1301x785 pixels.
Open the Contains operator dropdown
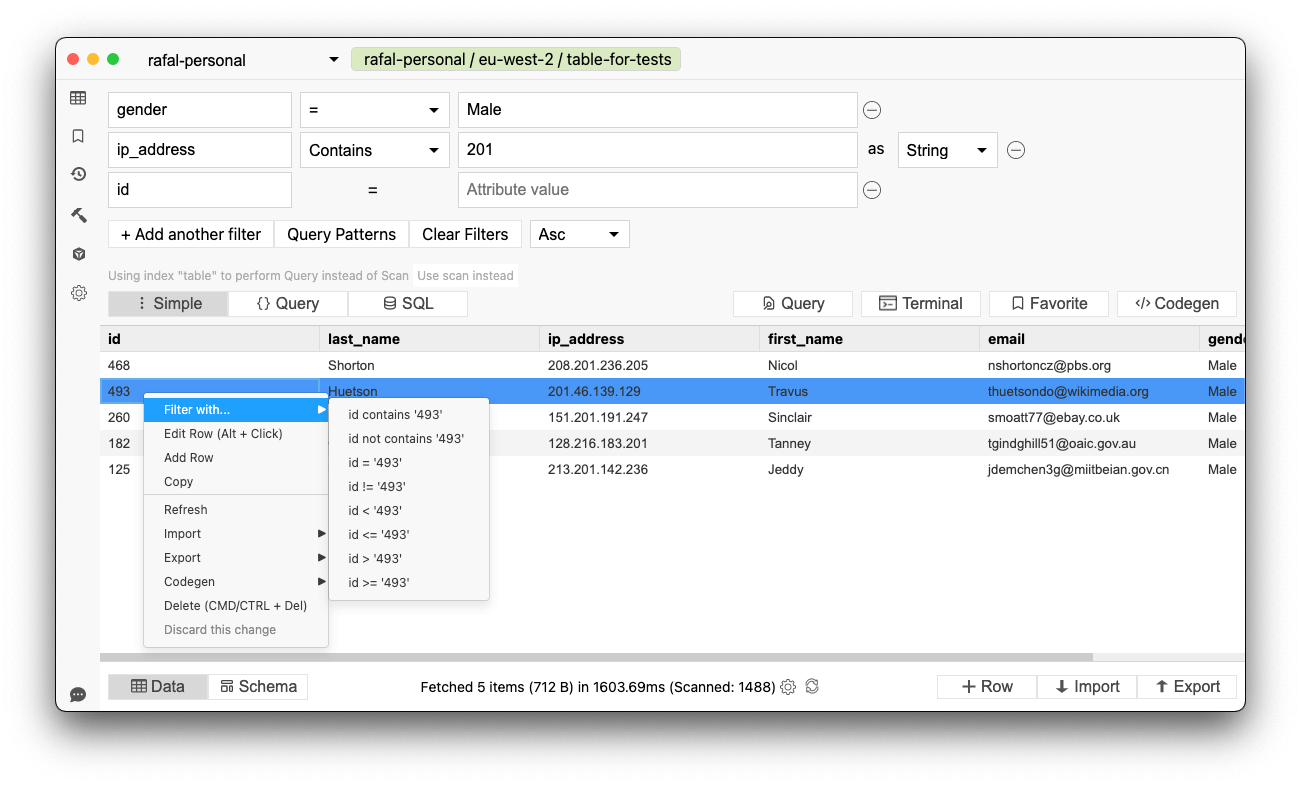pyautogui.click(x=374, y=150)
